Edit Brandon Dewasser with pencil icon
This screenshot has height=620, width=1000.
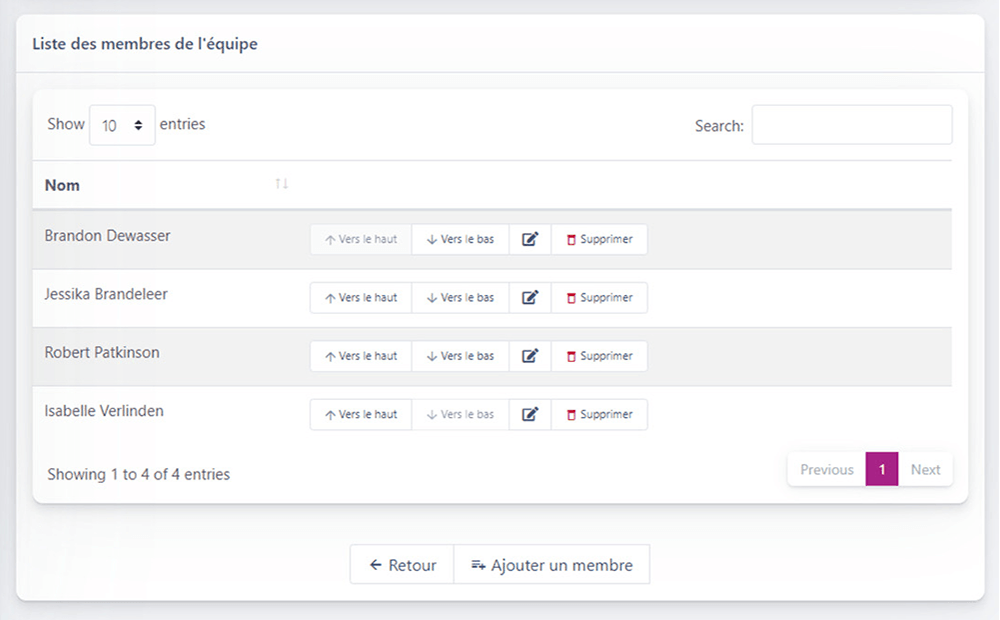[530, 239]
